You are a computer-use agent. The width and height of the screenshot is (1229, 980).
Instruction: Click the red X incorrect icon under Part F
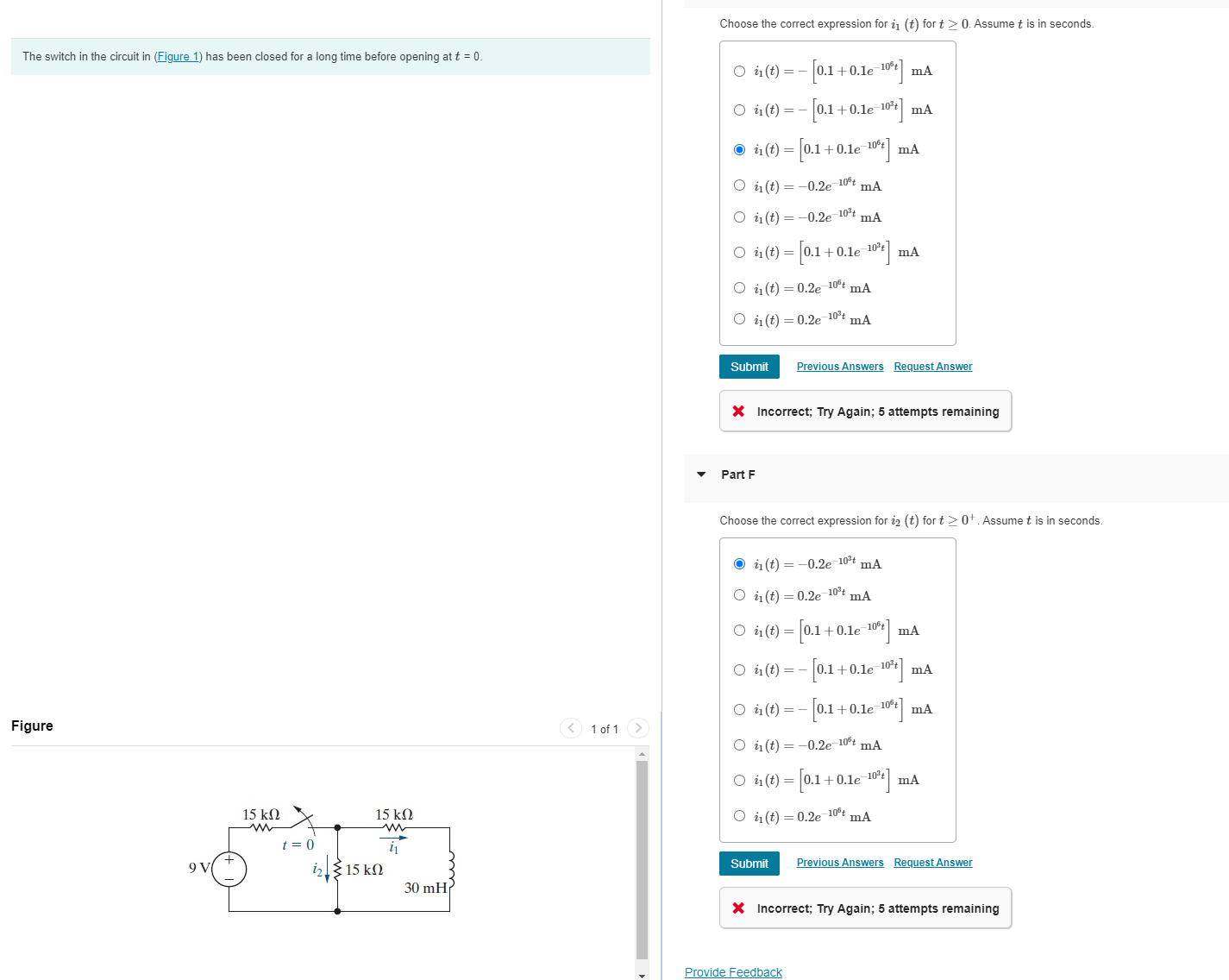[x=739, y=908]
